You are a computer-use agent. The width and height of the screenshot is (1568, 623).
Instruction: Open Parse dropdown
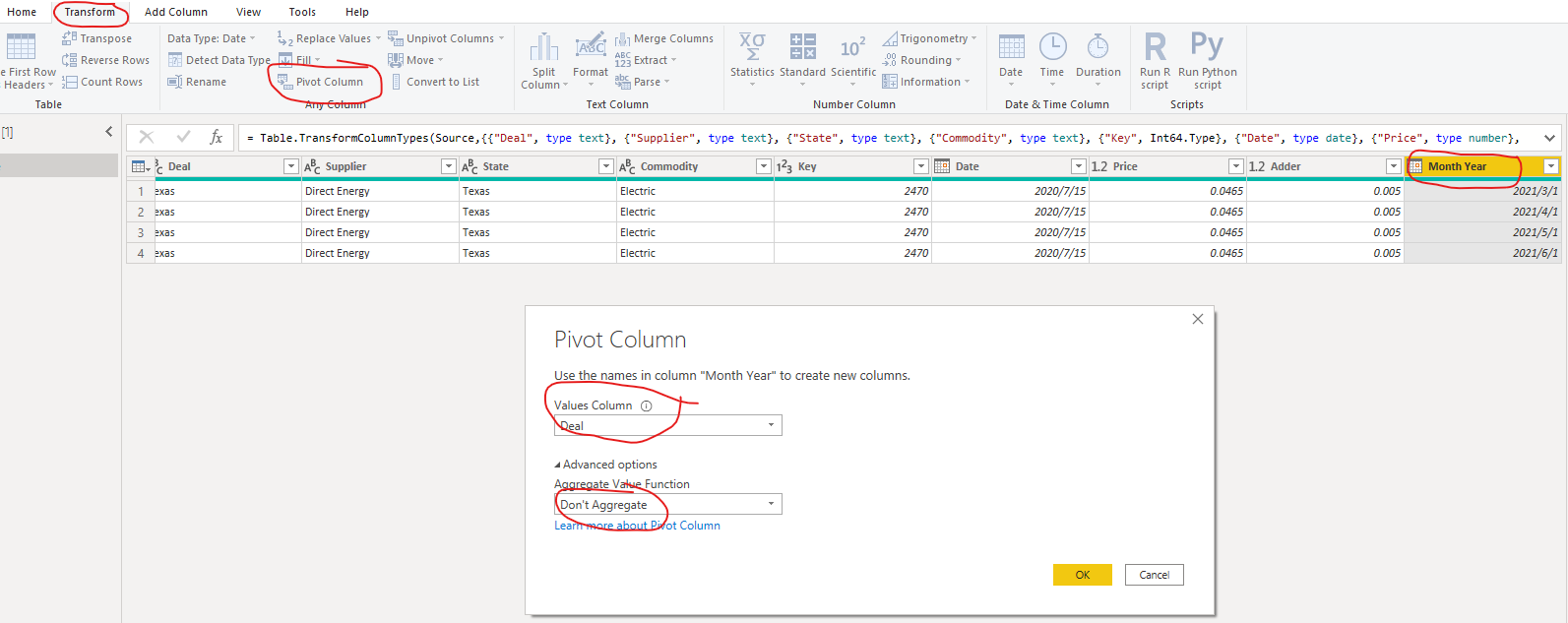pos(642,82)
